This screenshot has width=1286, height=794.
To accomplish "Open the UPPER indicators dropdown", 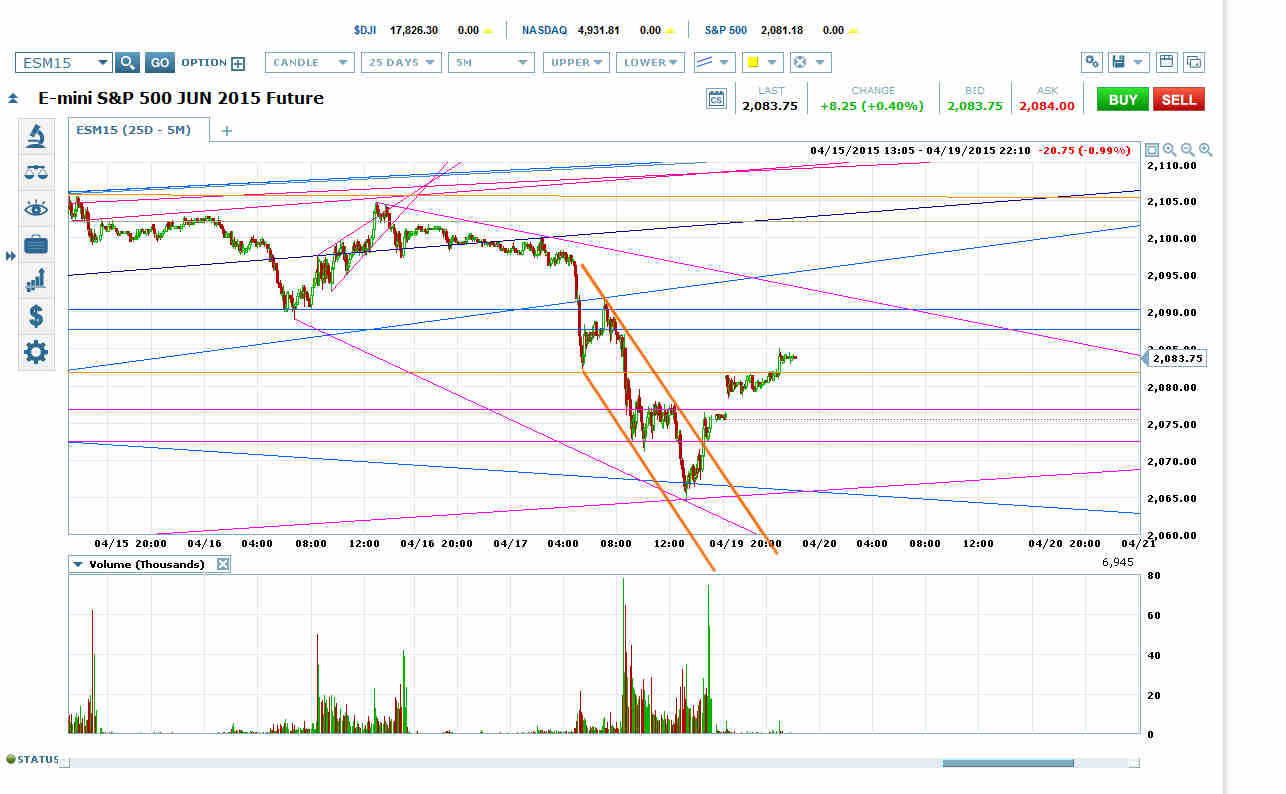I will coord(576,63).
